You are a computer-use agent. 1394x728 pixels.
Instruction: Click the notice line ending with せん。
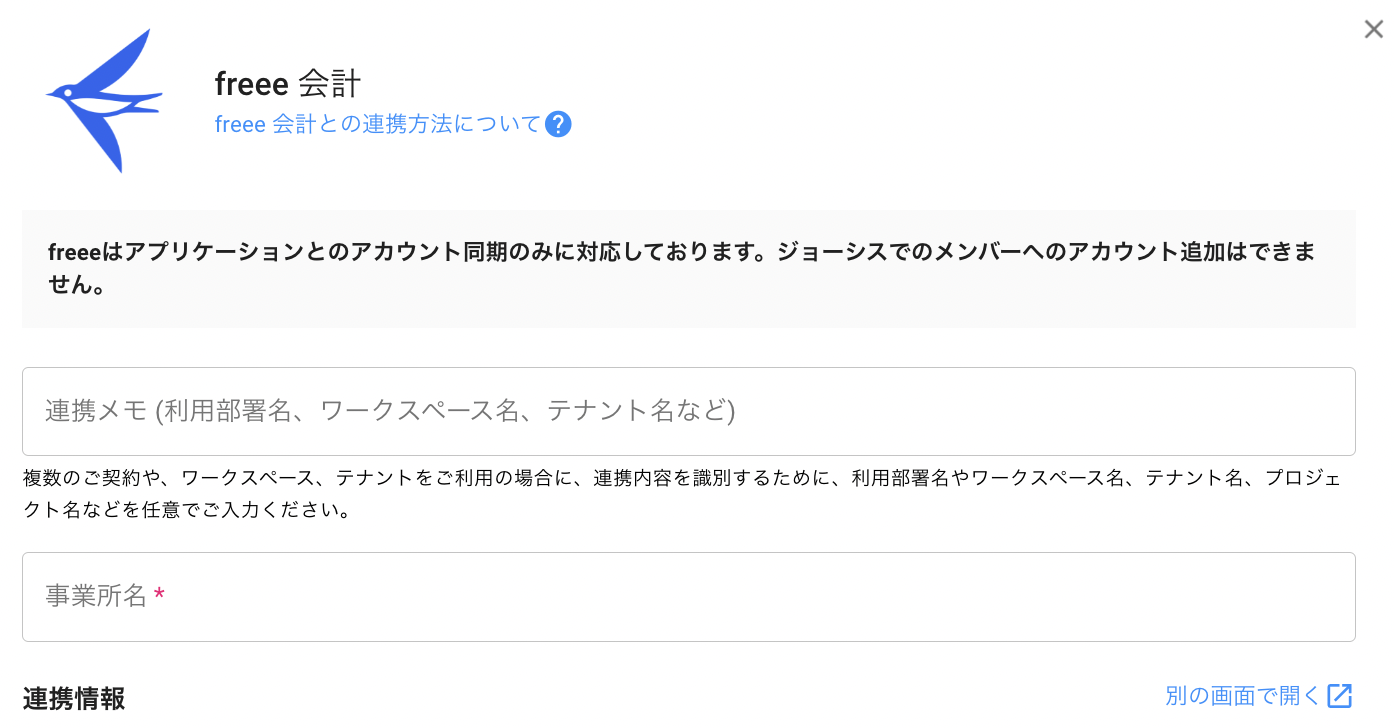(78, 286)
